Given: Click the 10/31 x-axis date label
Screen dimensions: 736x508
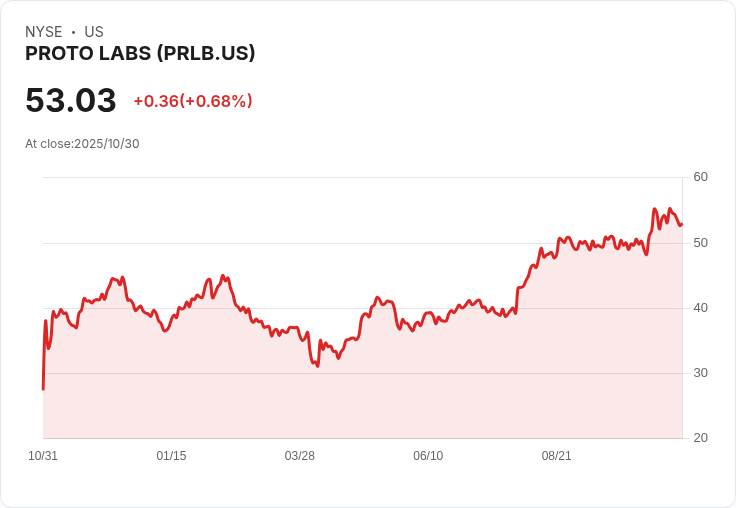Looking at the screenshot, I should [x=43, y=455].
